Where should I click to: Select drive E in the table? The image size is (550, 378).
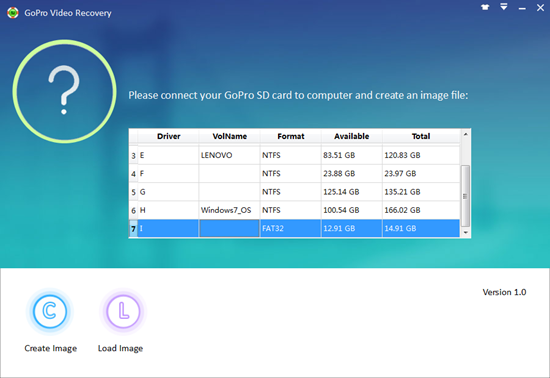click(168, 155)
